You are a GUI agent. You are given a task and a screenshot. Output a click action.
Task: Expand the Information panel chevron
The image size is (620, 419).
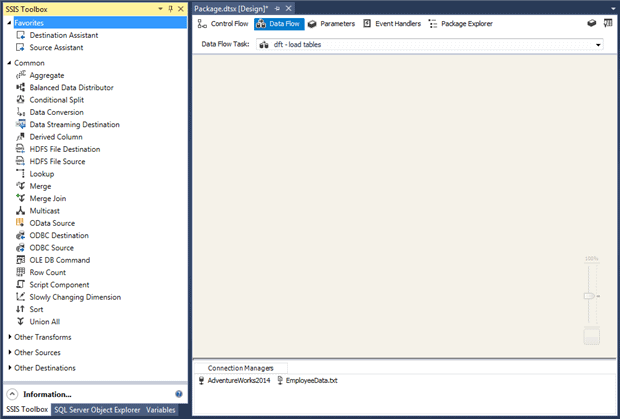point(12,394)
